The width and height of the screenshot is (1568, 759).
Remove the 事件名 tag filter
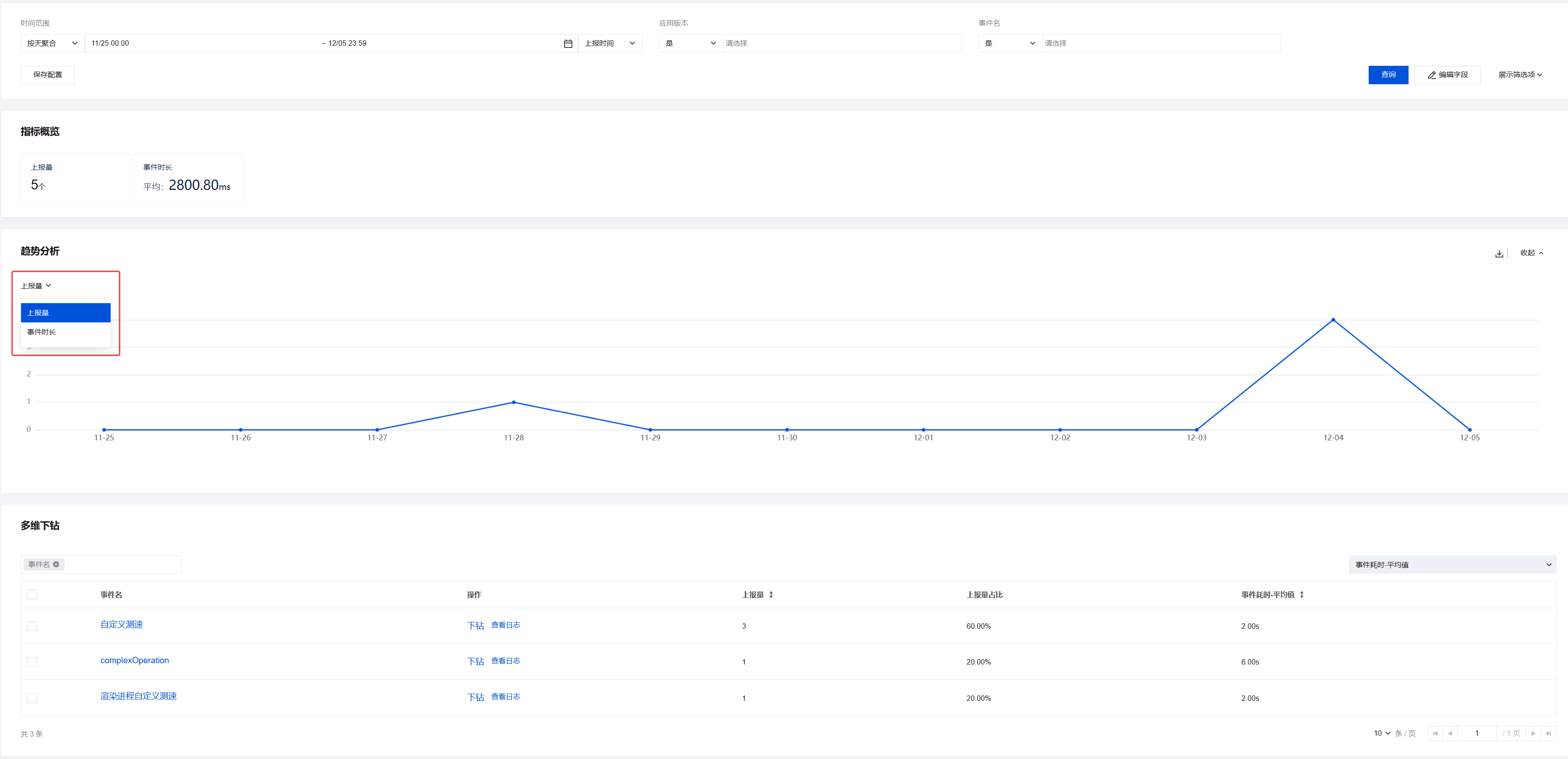(56, 564)
